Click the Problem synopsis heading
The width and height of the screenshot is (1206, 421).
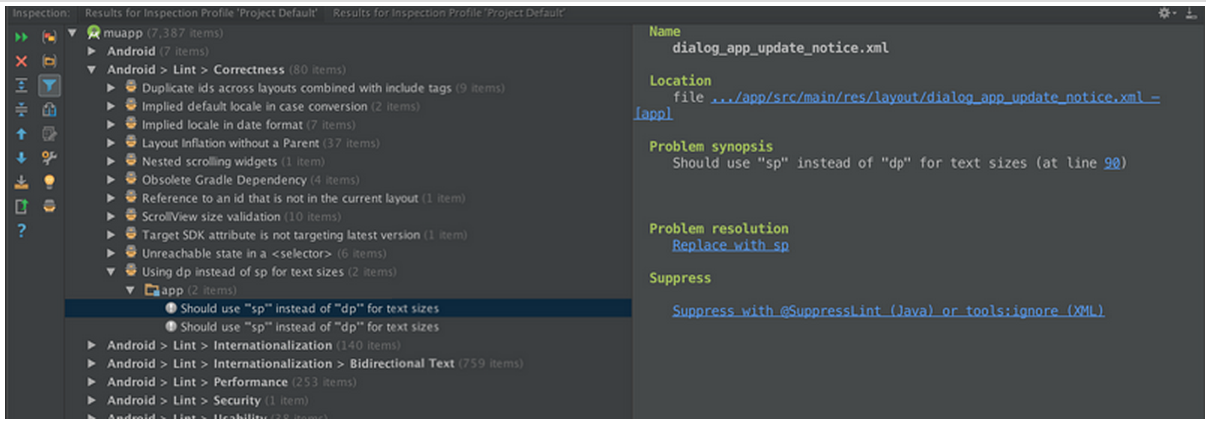[711, 146]
